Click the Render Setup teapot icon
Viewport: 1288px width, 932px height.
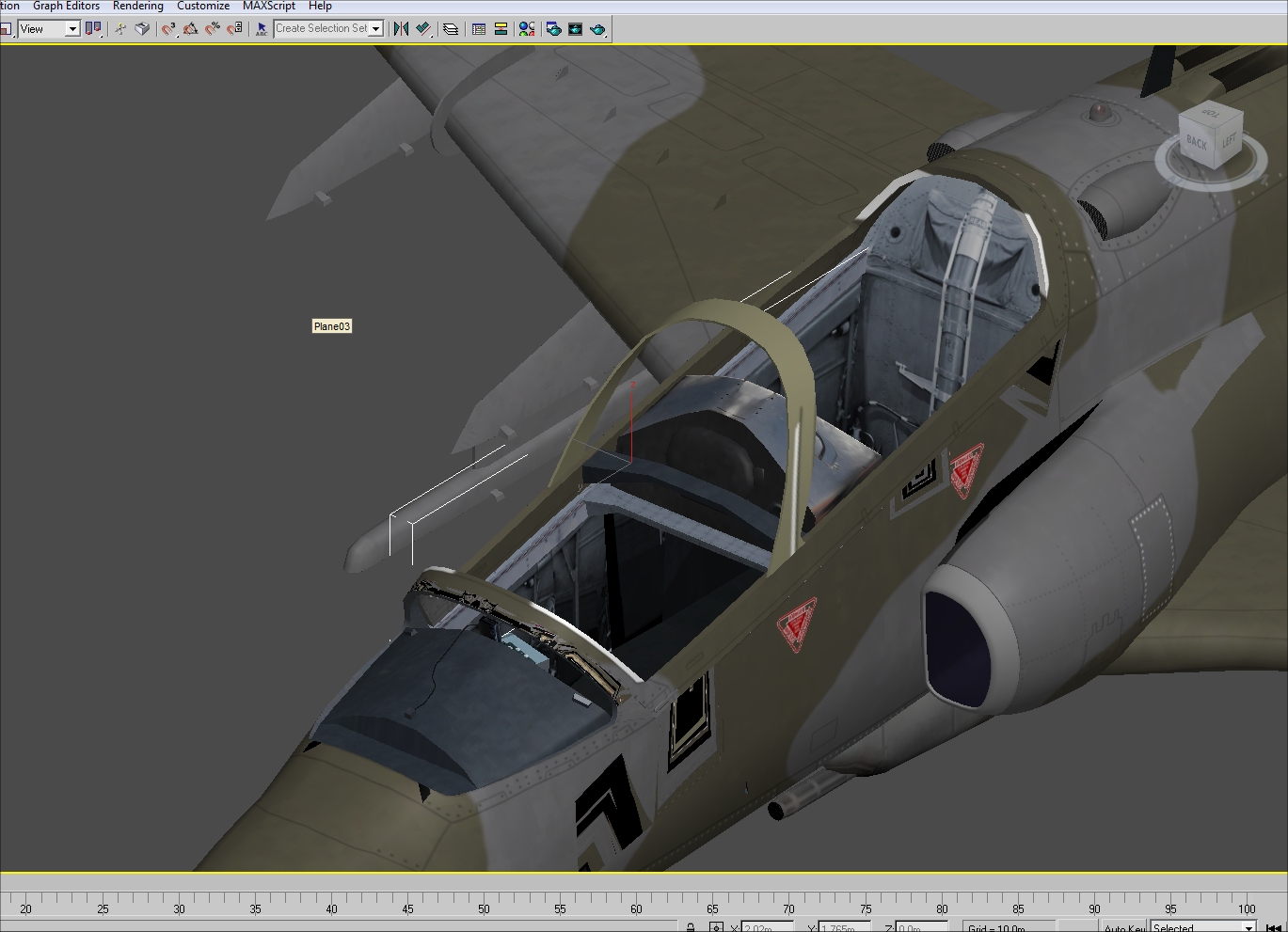(x=553, y=29)
